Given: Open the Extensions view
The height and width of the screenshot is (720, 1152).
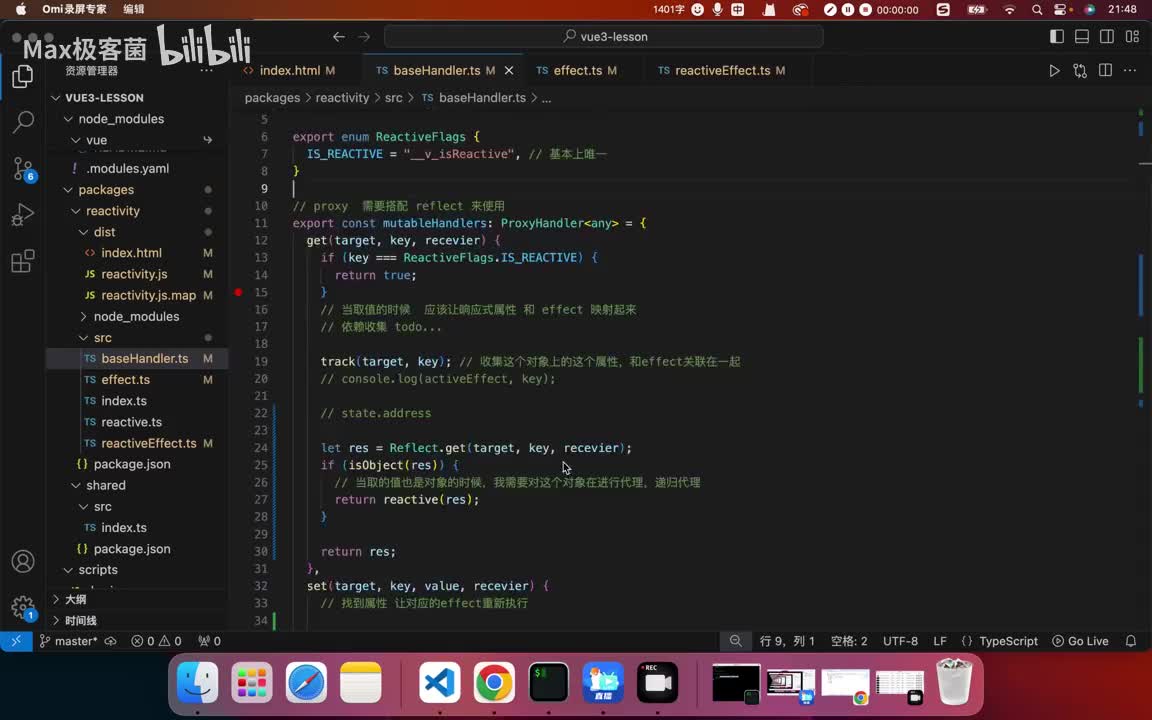Looking at the screenshot, I should (x=23, y=261).
